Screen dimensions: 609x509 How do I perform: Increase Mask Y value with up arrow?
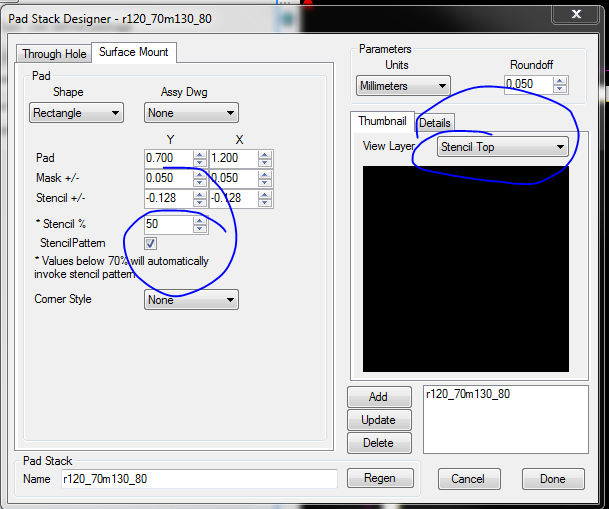point(200,174)
